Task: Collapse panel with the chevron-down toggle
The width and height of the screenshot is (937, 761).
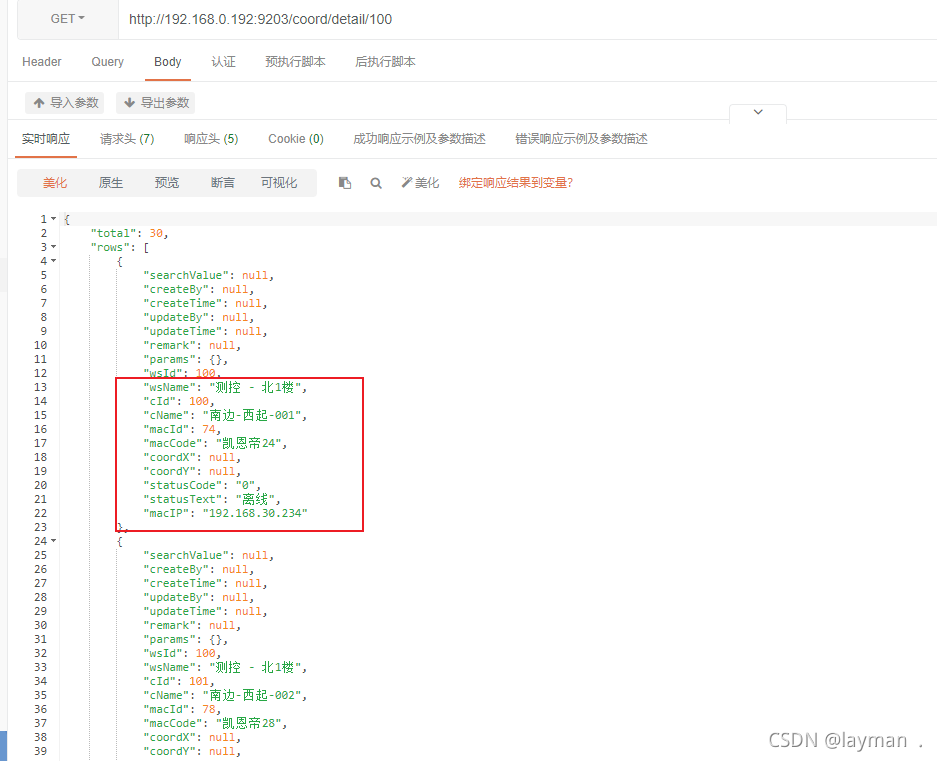Action: 758,112
